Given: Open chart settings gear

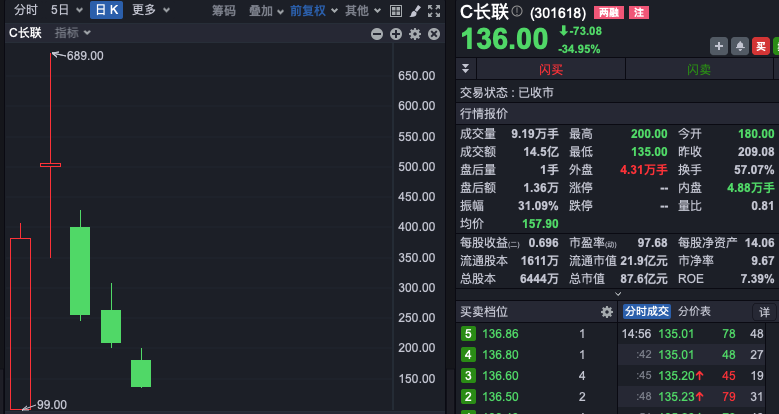Looking at the screenshot, I should 415,34.
